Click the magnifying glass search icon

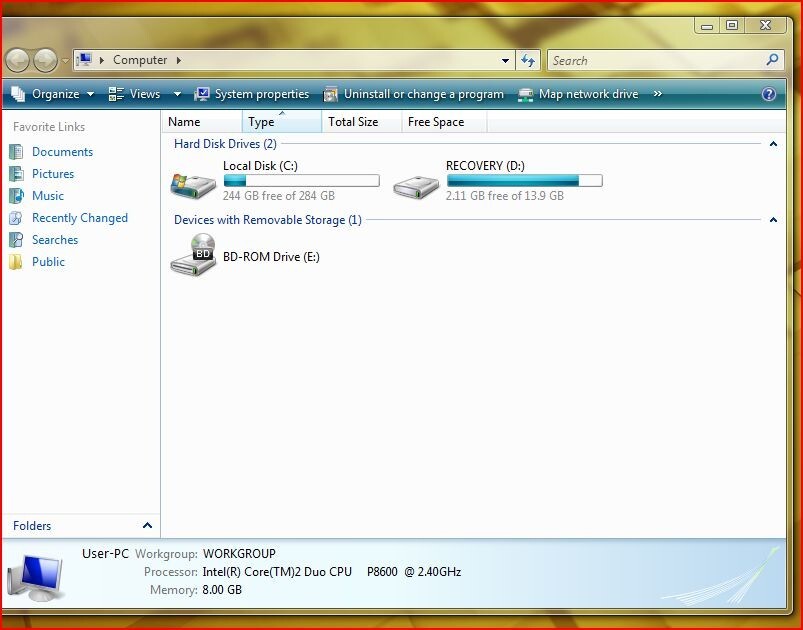772,60
